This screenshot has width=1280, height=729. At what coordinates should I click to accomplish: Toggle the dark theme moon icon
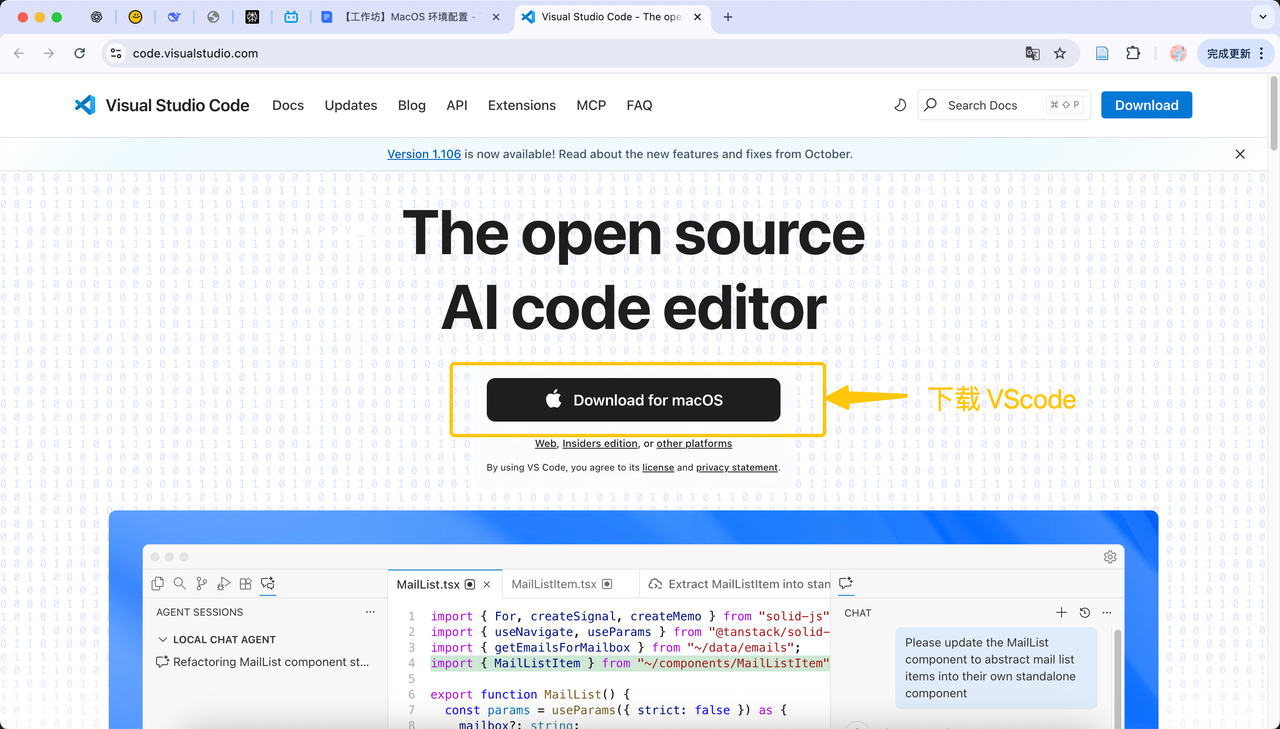900,105
